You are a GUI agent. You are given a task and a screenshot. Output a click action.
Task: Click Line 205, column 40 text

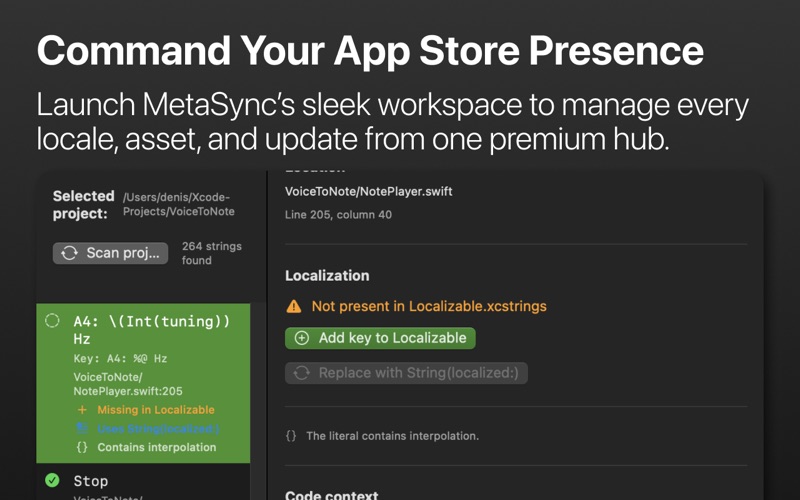pos(338,215)
